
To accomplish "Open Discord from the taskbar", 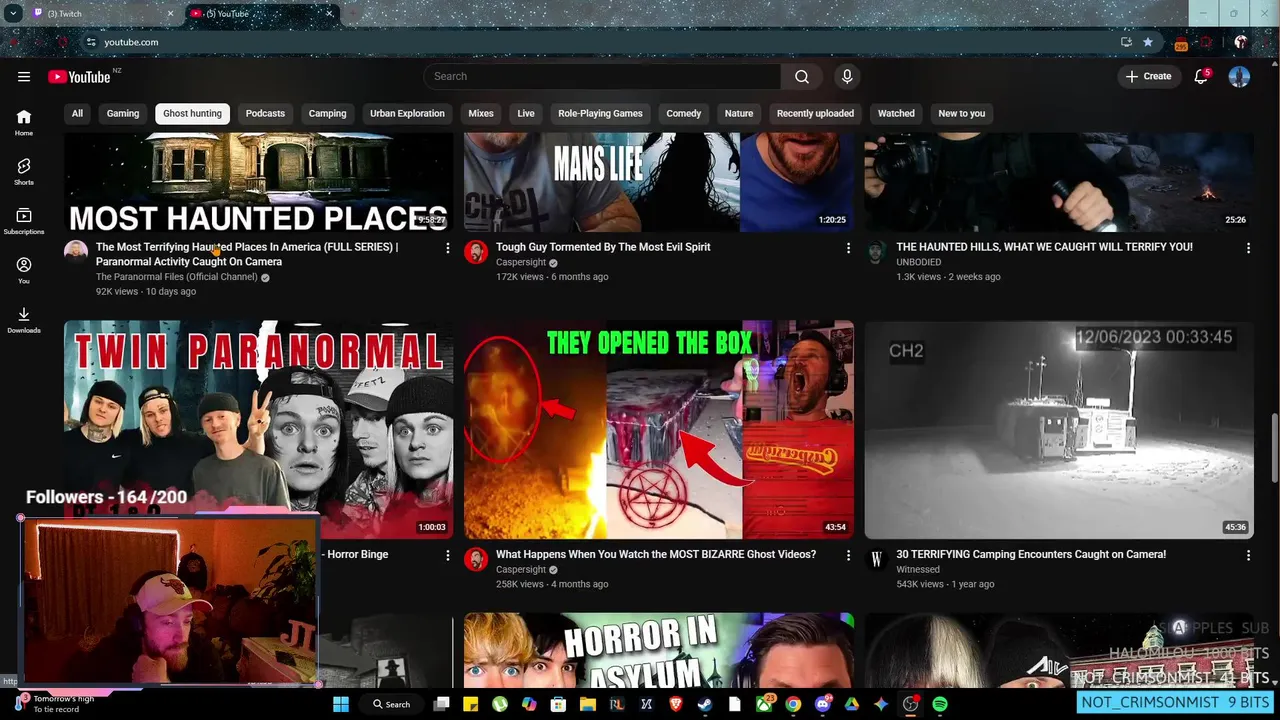I will coord(823,704).
